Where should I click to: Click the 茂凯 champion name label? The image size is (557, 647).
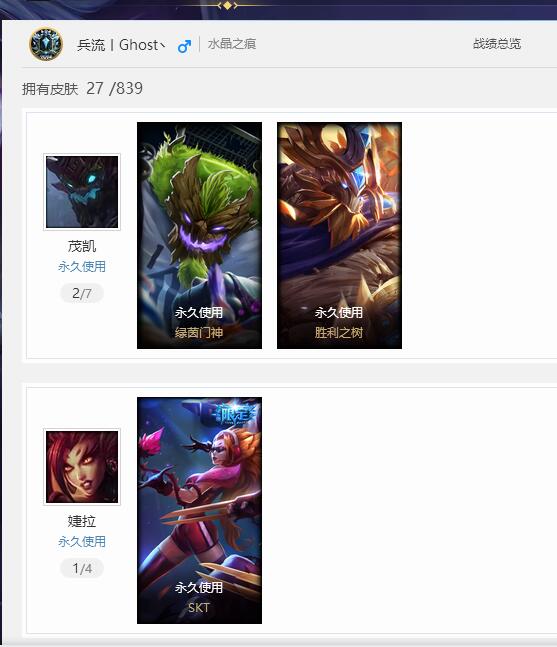click(x=82, y=246)
